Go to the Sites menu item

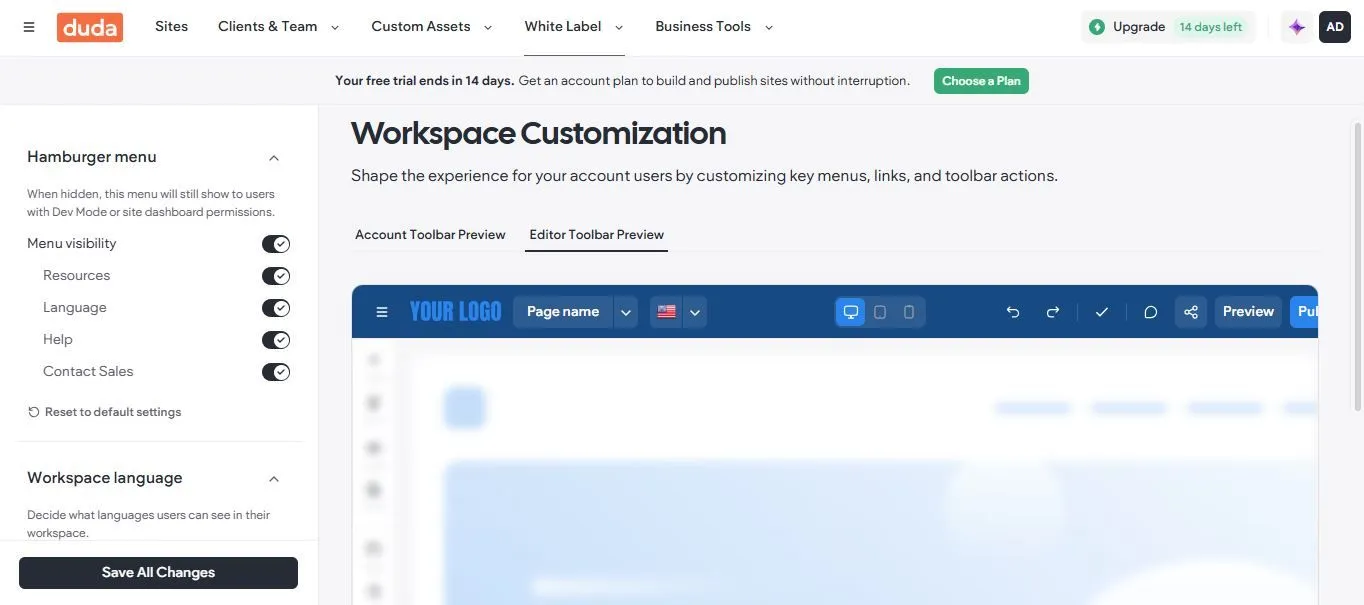click(x=171, y=27)
